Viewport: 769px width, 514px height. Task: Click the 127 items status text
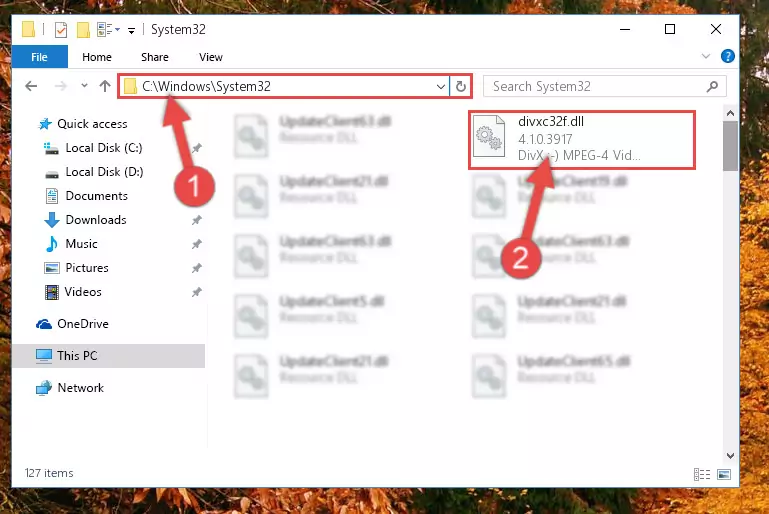[x=49, y=473]
